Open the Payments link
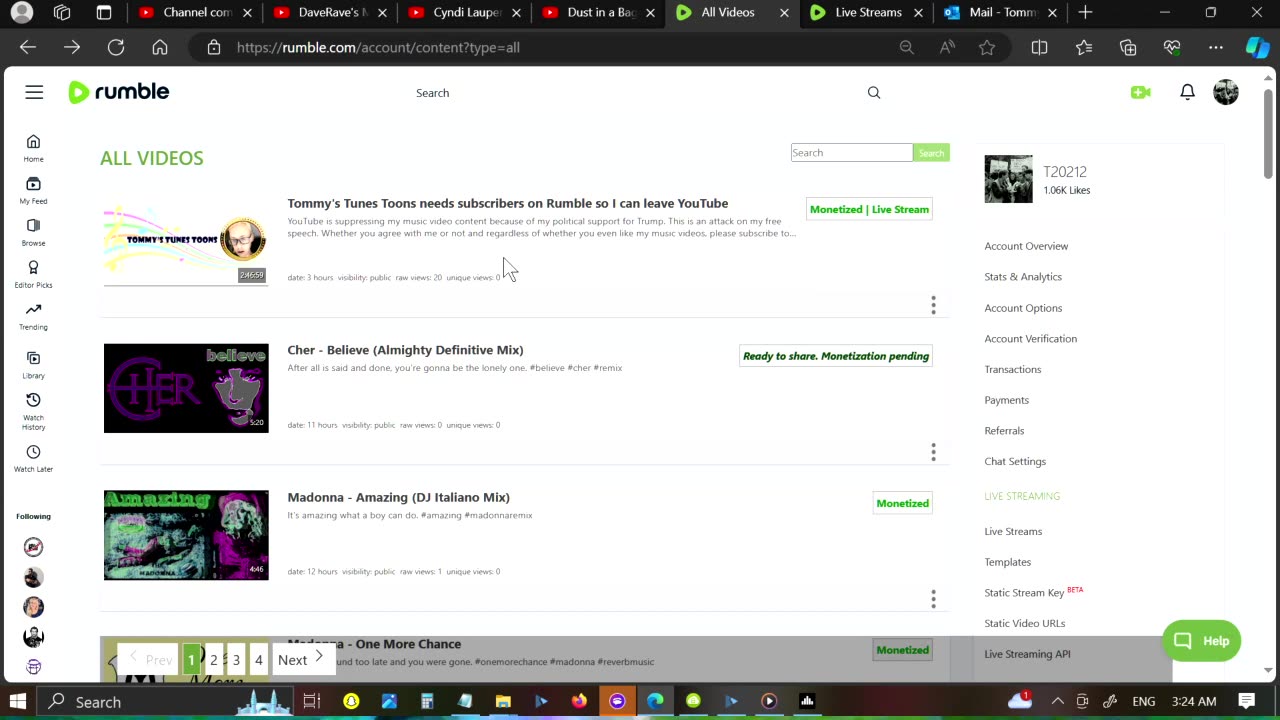This screenshot has width=1280, height=720. pyautogui.click(x=1006, y=400)
